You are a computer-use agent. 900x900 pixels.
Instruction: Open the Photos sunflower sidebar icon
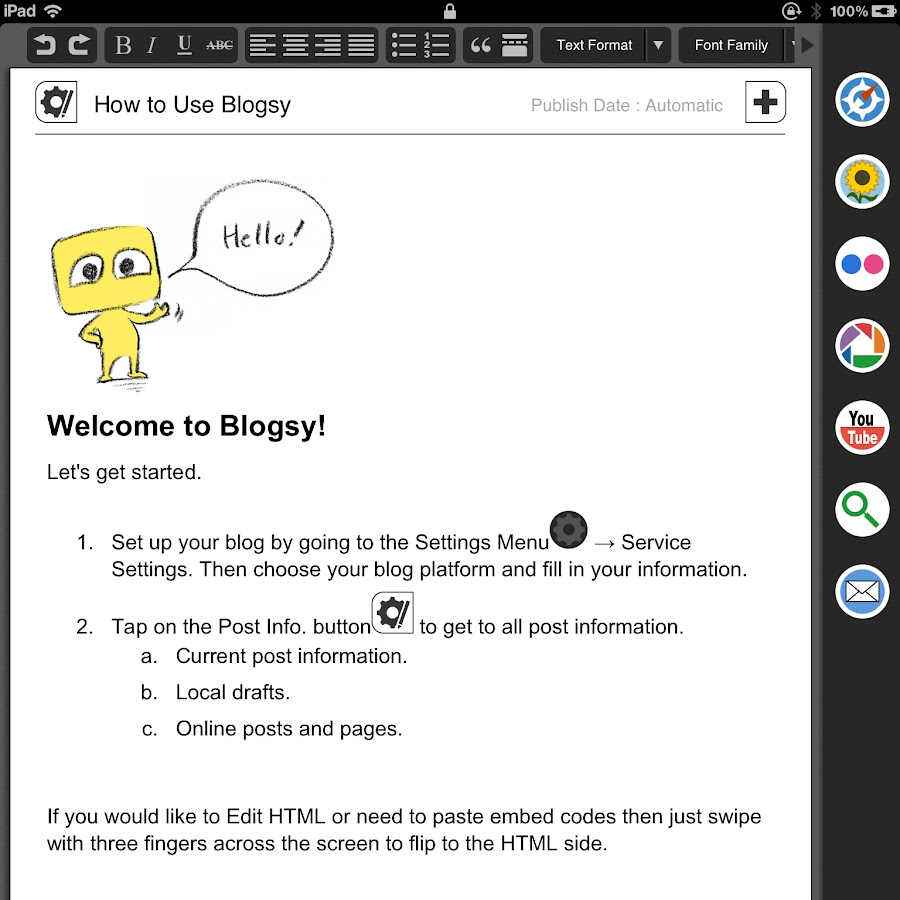(862, 181)
